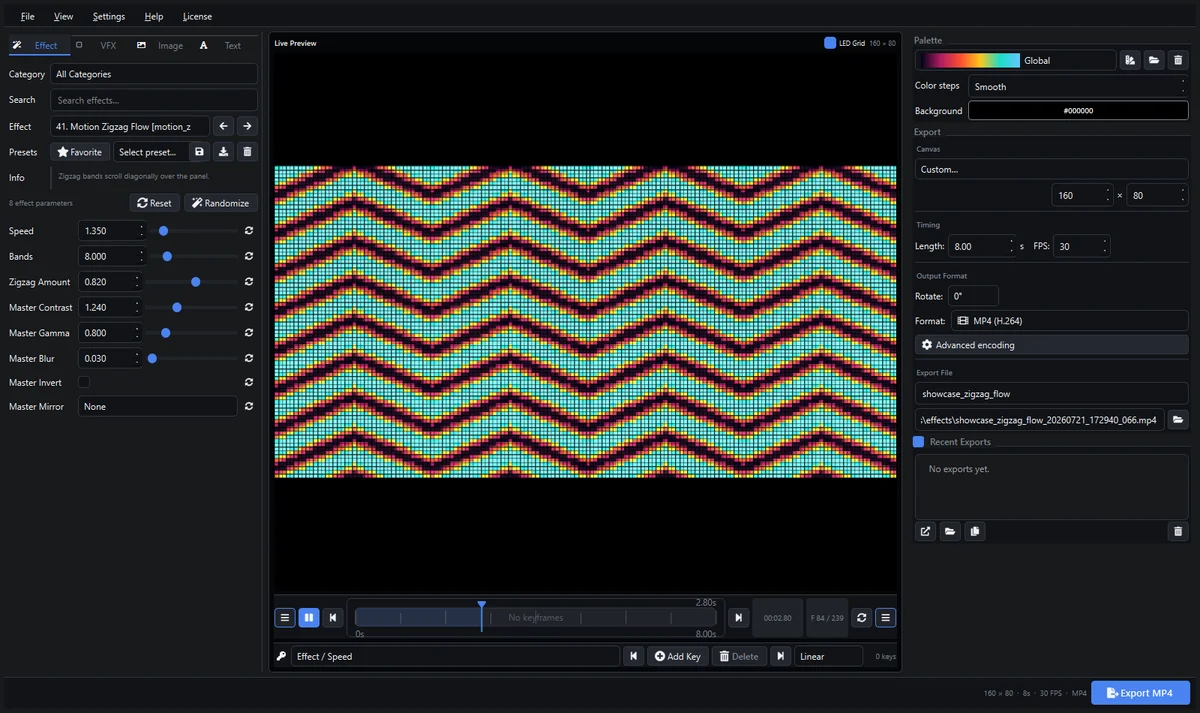The width and height of the screenshot is (1200, 713).
Task: Open the Linear interpolation dropdown
Action: 828,656
